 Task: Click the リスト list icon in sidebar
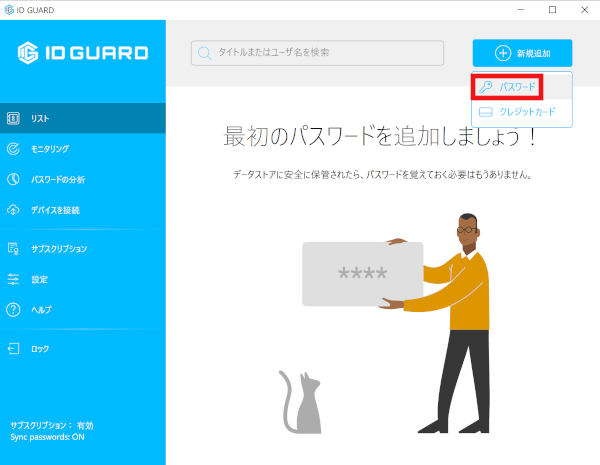click(x=13, y=118)
